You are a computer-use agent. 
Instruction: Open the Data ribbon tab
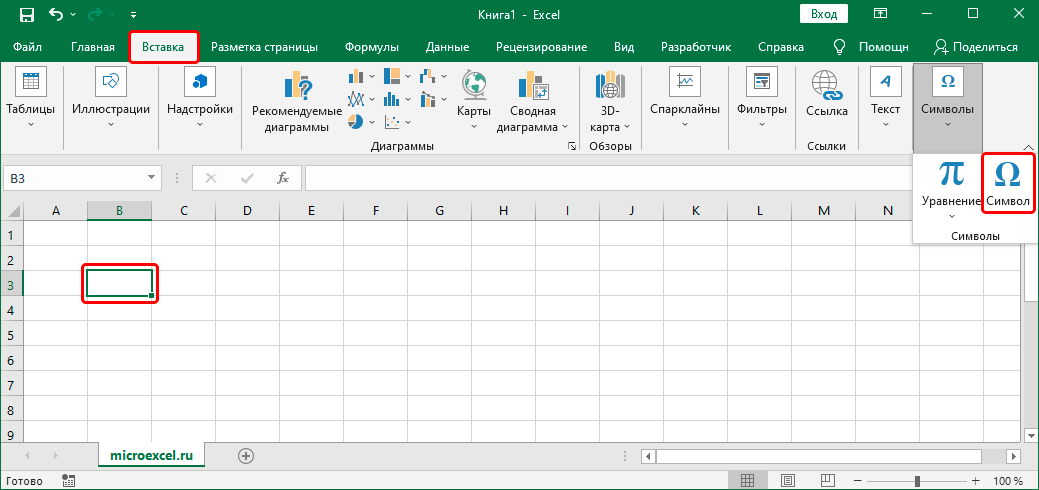447,47
